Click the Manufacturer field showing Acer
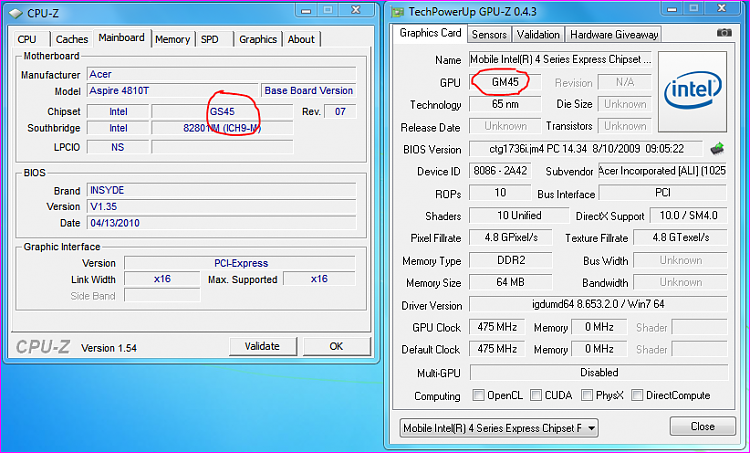The height and width of the screenshot is (453, 750). pos(221,74)
